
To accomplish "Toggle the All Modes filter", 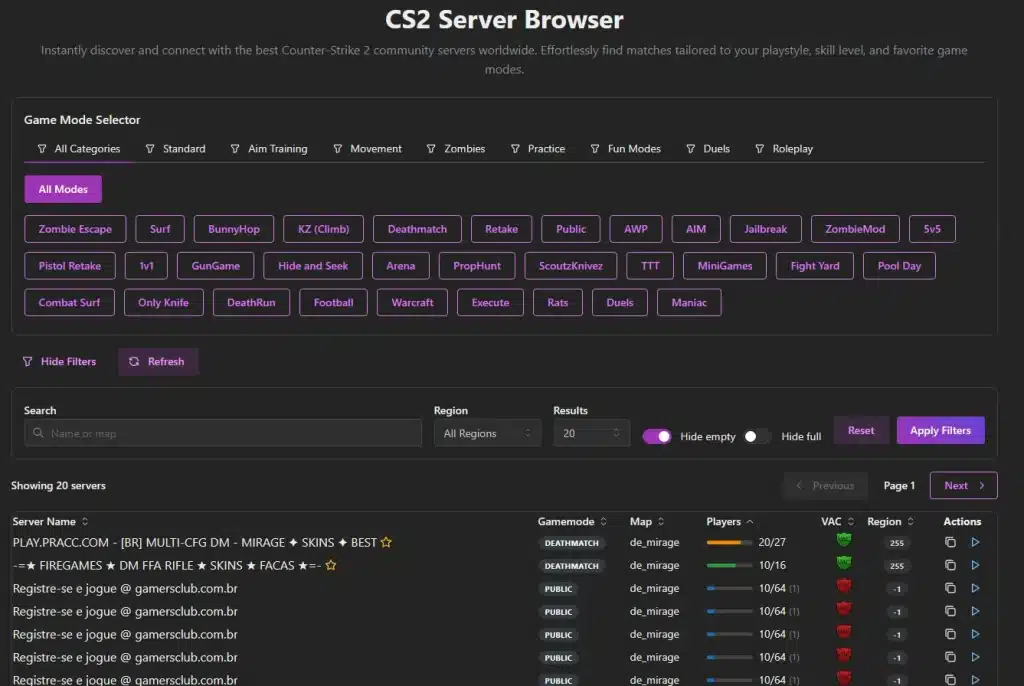I will (62, 188).
